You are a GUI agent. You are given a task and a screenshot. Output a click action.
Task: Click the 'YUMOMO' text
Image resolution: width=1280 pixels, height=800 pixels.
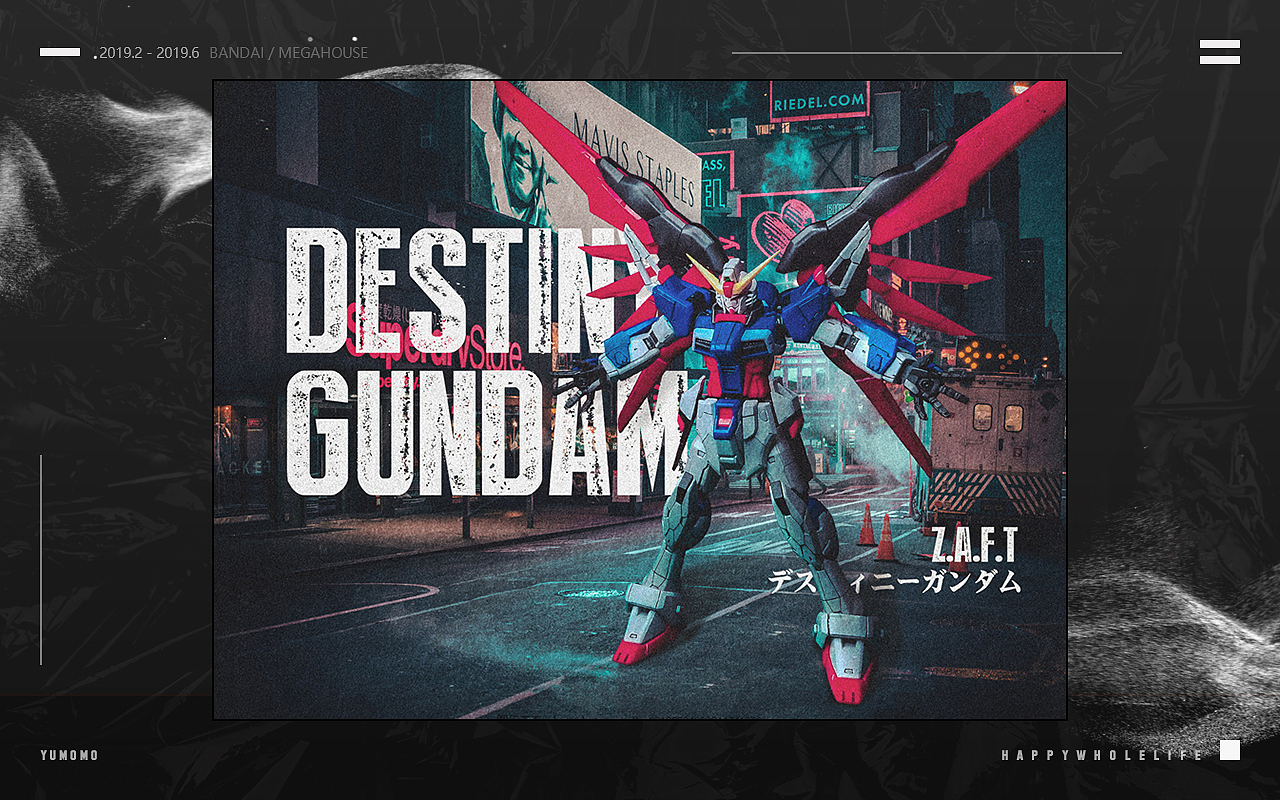[x=70, y=755]
